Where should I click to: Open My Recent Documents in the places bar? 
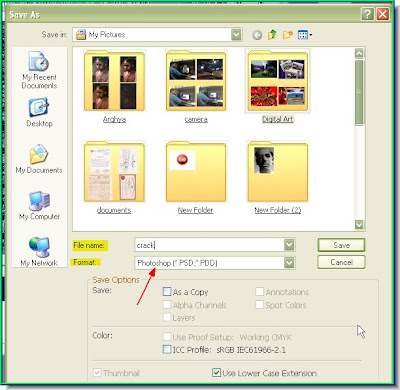(x=39, y=70)
